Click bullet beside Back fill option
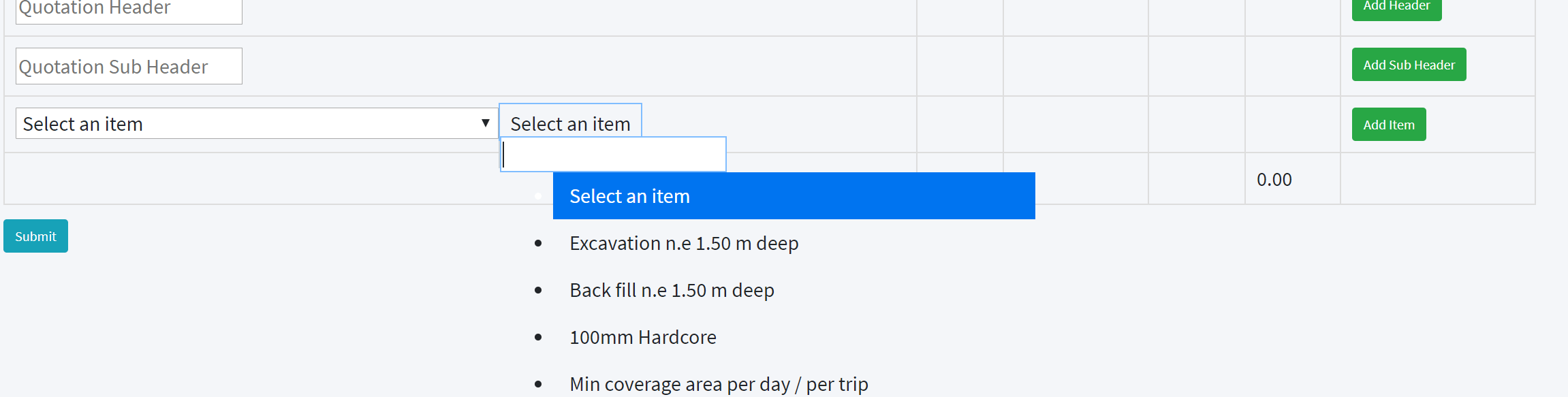 pos(538,290)
